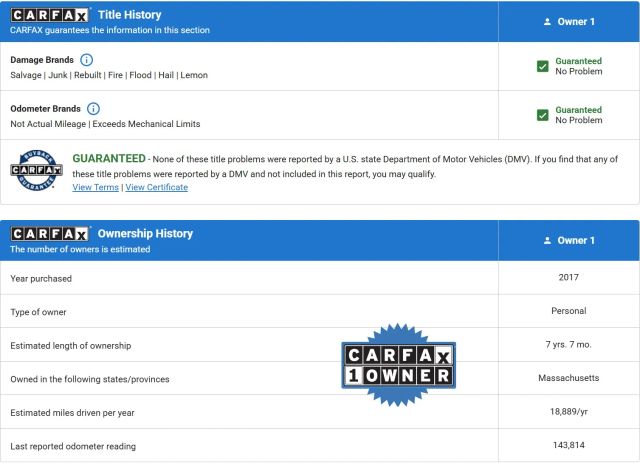Click 'Owned in the following states/provinces'
The height and width of the screenshot is (463, 640).
(x=90, y=379)
